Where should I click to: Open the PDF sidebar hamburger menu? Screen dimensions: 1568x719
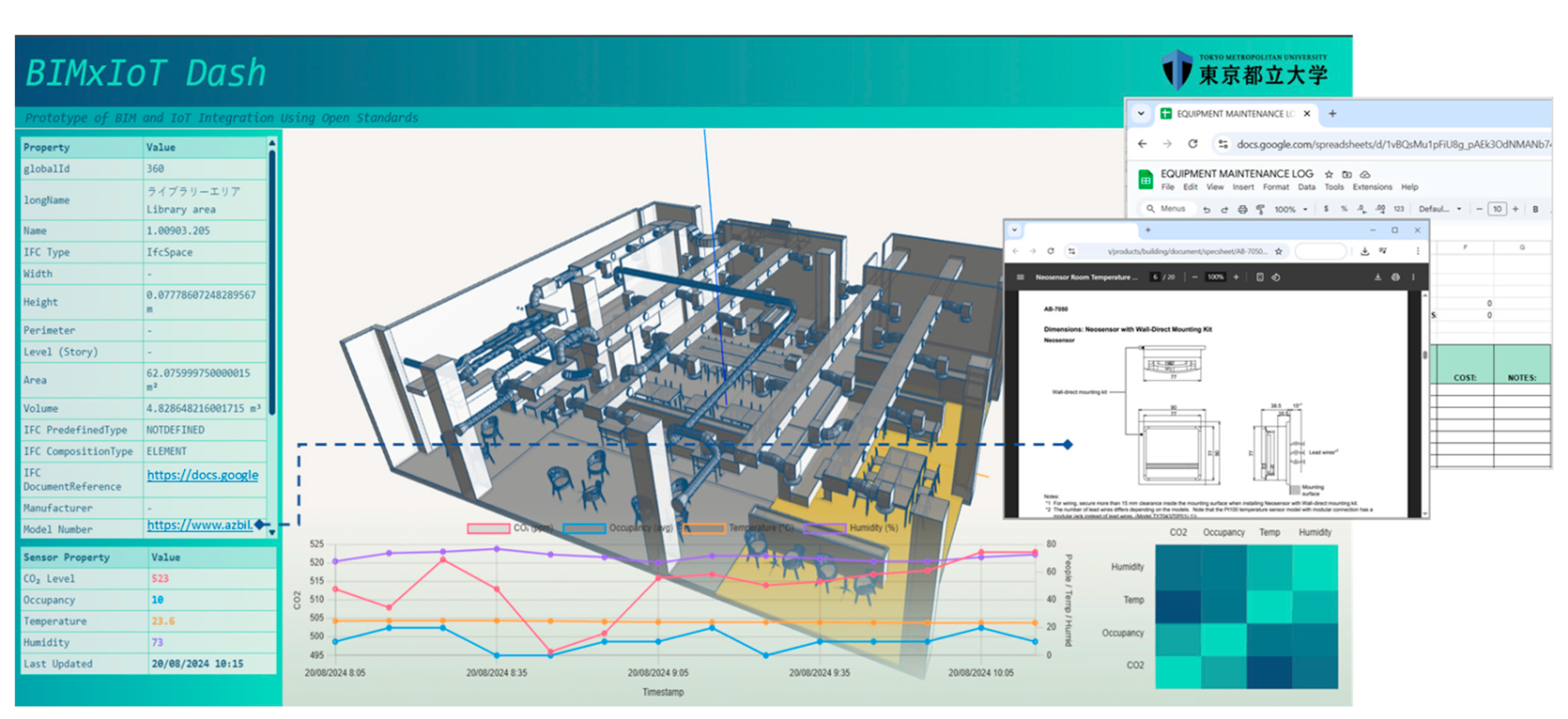pyautogui.click(x=1020, y=277)
